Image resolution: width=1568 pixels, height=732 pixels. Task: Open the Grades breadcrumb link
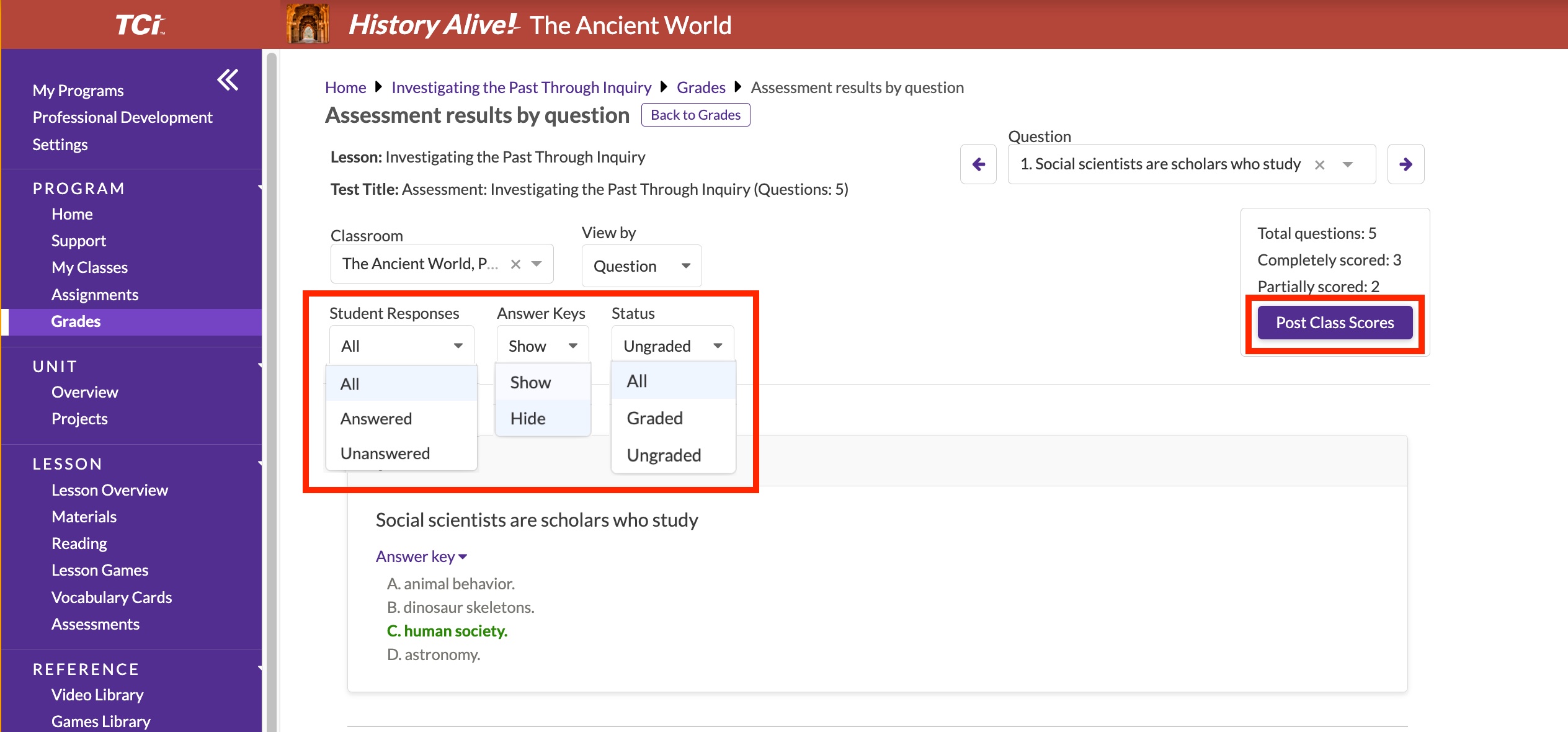point(701,87)
